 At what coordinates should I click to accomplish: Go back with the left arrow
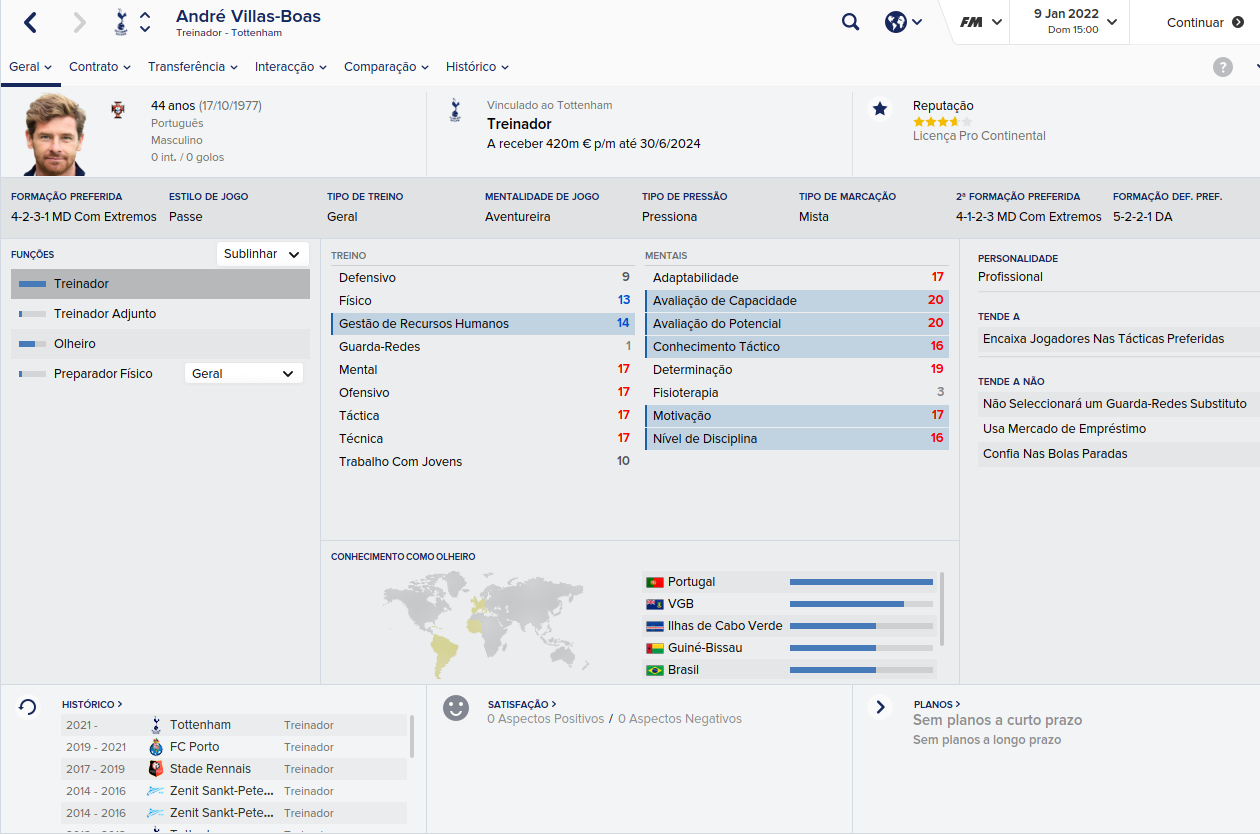[x=31, y=22]
